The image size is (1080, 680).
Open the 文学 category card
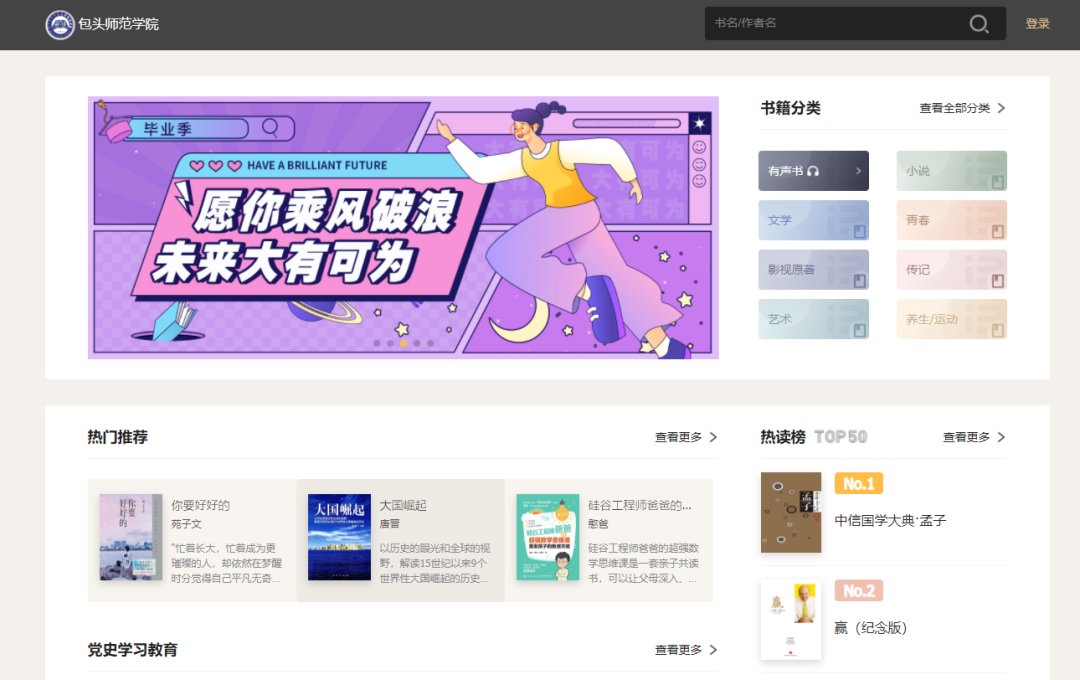[x=813, y=220]
